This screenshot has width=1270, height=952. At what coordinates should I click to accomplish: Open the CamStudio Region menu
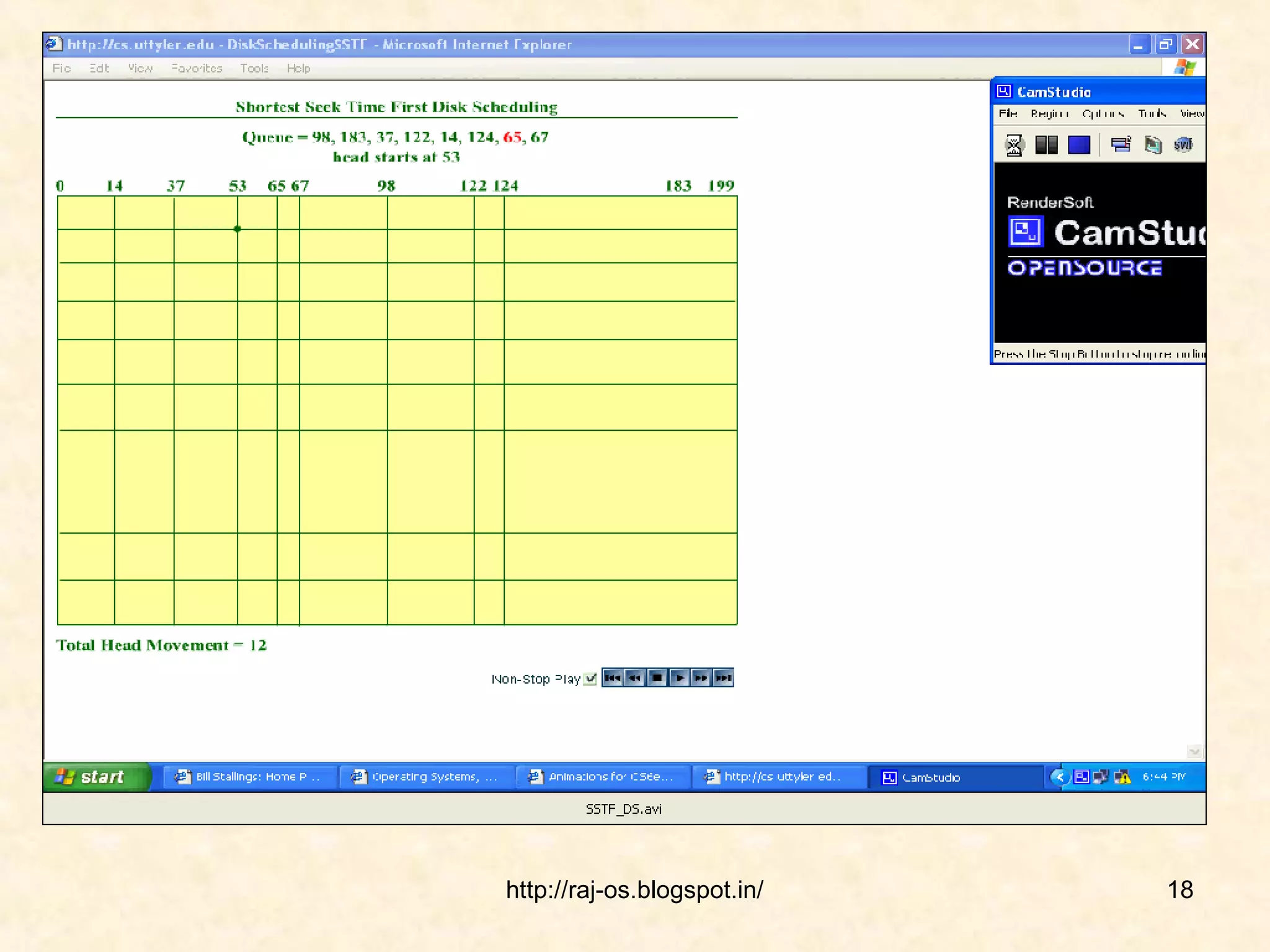coord(1050,113)
